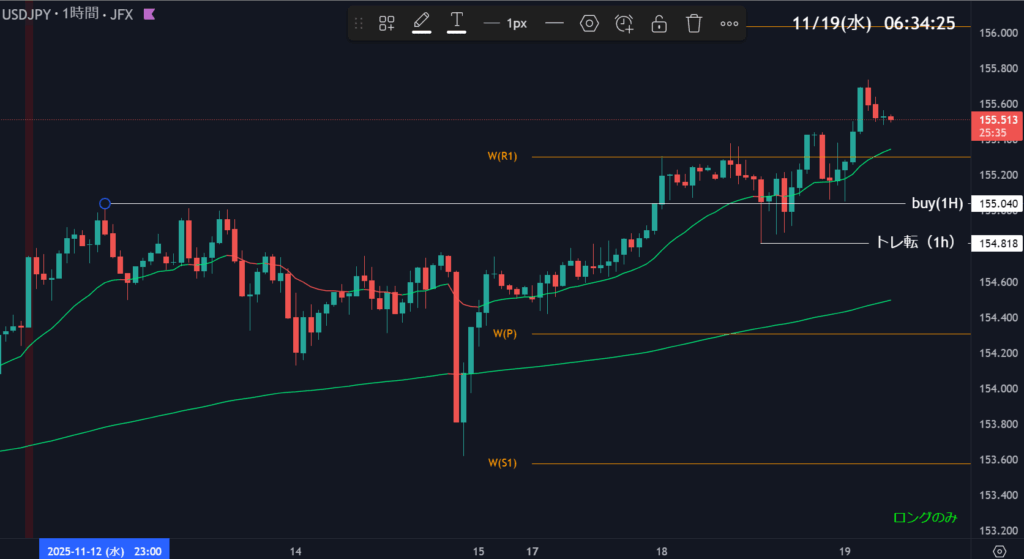The height and width of the screenshot is (559, 1024).
Task: Toggle the lock on the selected drawing
Action: click(x=659, y=24)
